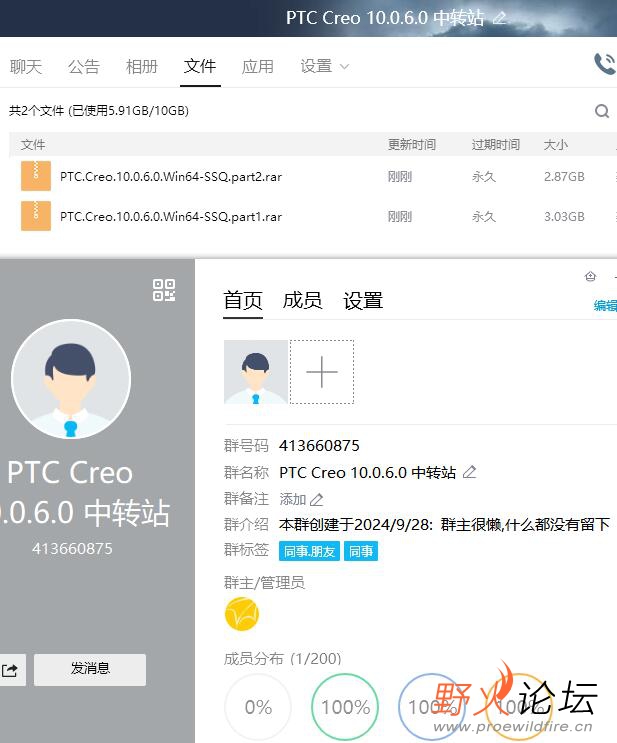Click the 同事.朋友 group tag
617x743 pixels.
[309, 551]
